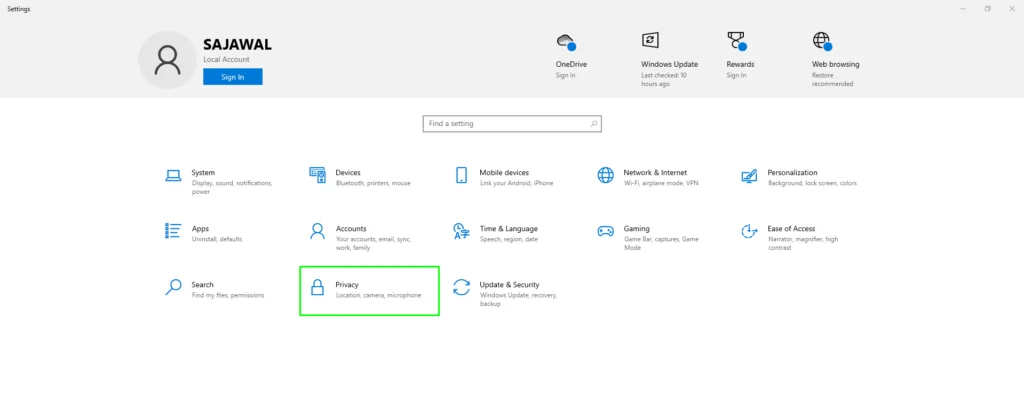Click OneDrive 'Sign In' status text

point(566,76)
